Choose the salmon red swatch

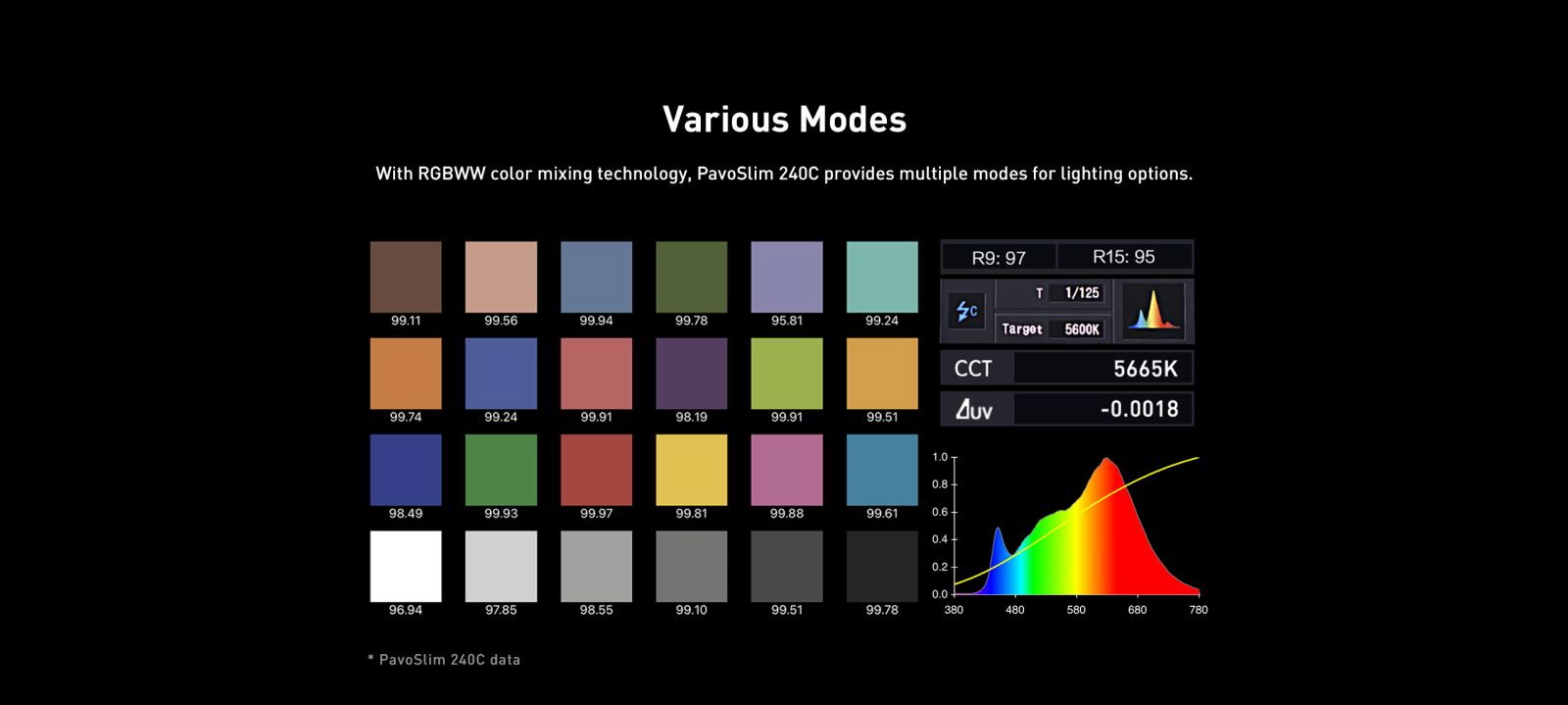pyautogui.click(x=596, y=374)
